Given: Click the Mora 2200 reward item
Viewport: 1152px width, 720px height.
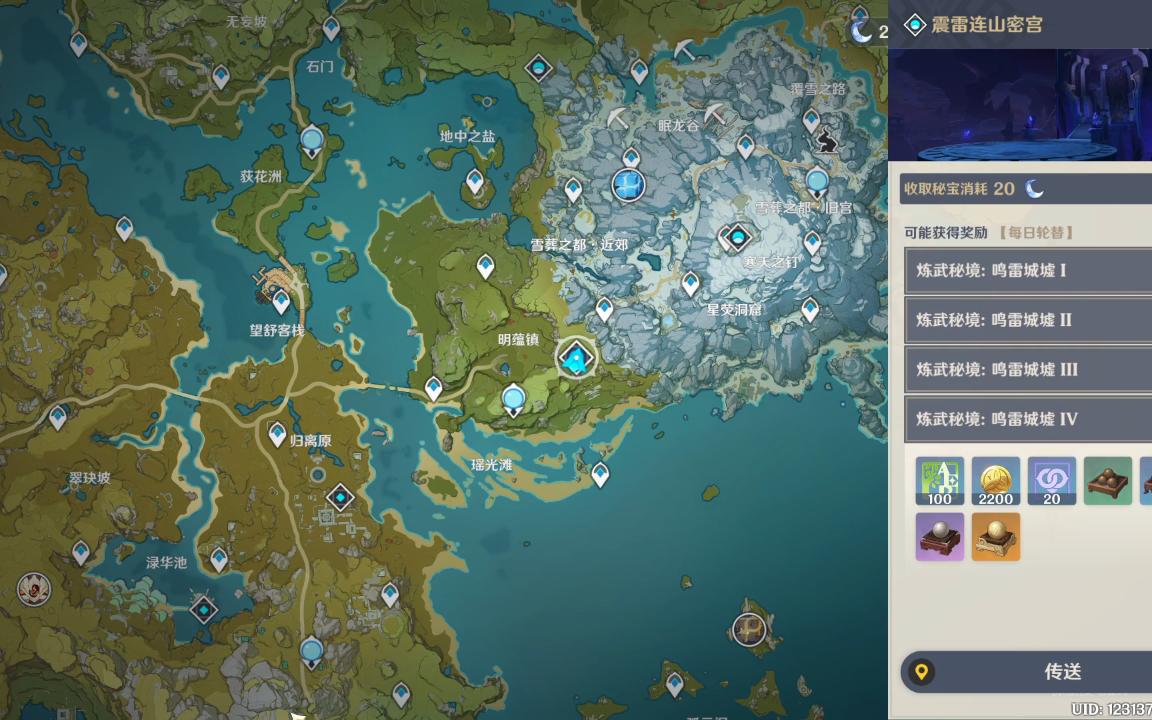Looking at the screenshot, I should (x=996, y=481).
